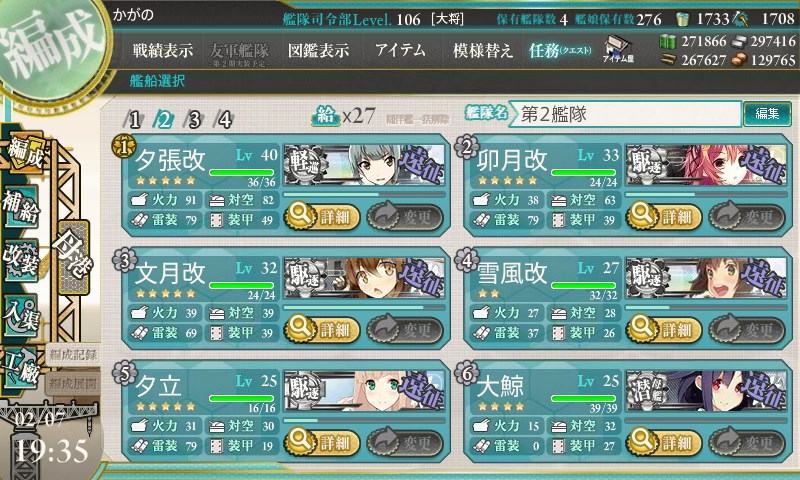Click the 編成 organization sidebar icon
800x480 pixels.
point(23,153)
